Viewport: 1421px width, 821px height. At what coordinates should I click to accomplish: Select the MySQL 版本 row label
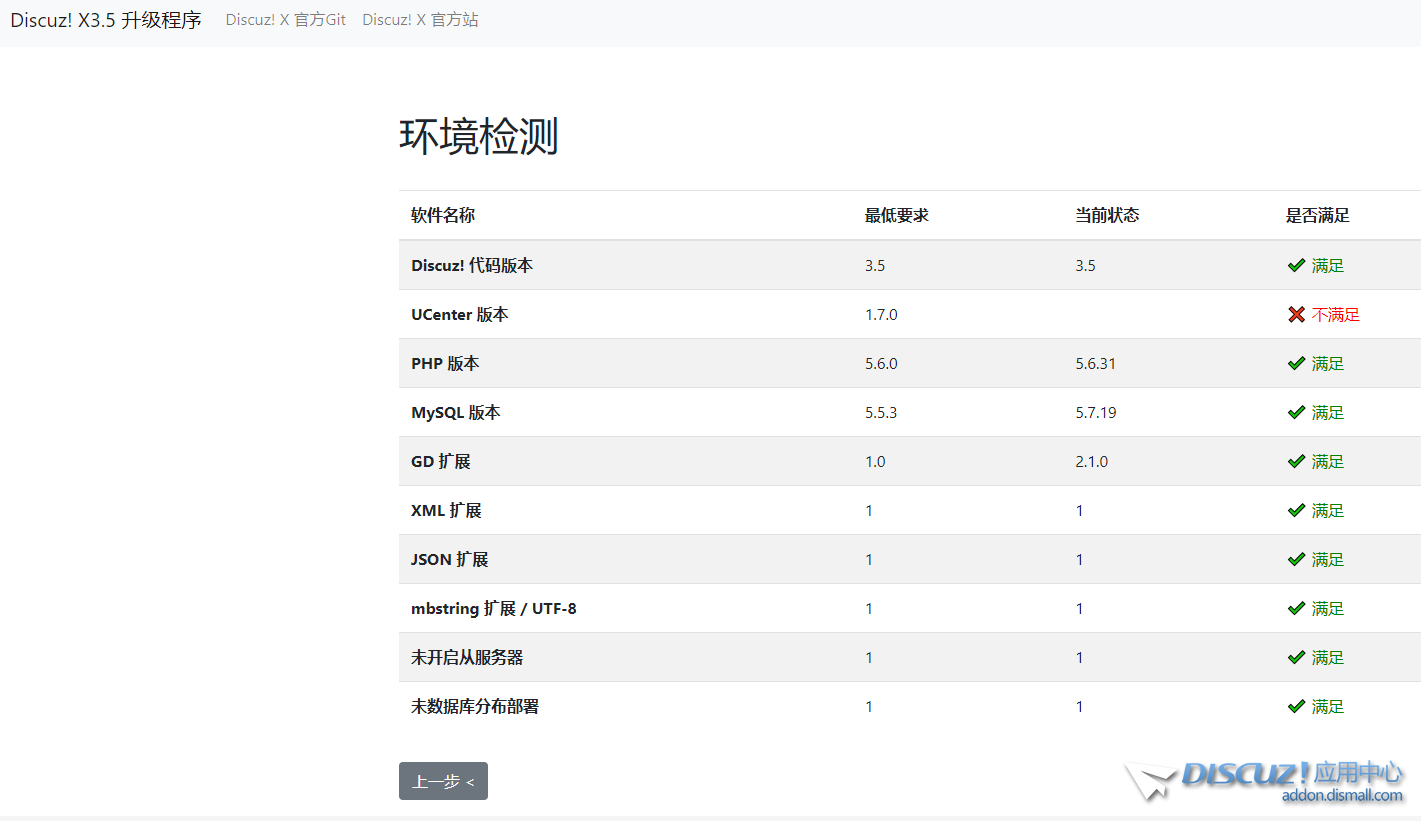pyautogui.click(x=456, y=412)
